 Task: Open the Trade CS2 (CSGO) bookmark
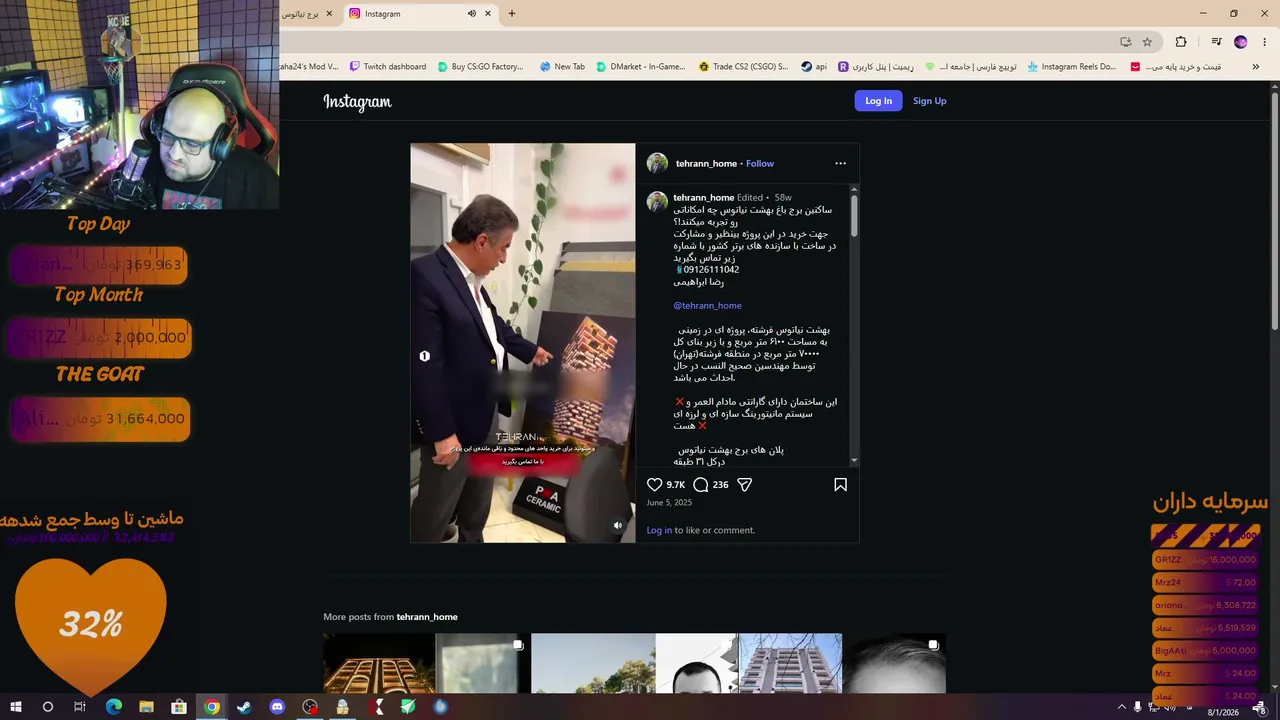(x=744, y=67)
